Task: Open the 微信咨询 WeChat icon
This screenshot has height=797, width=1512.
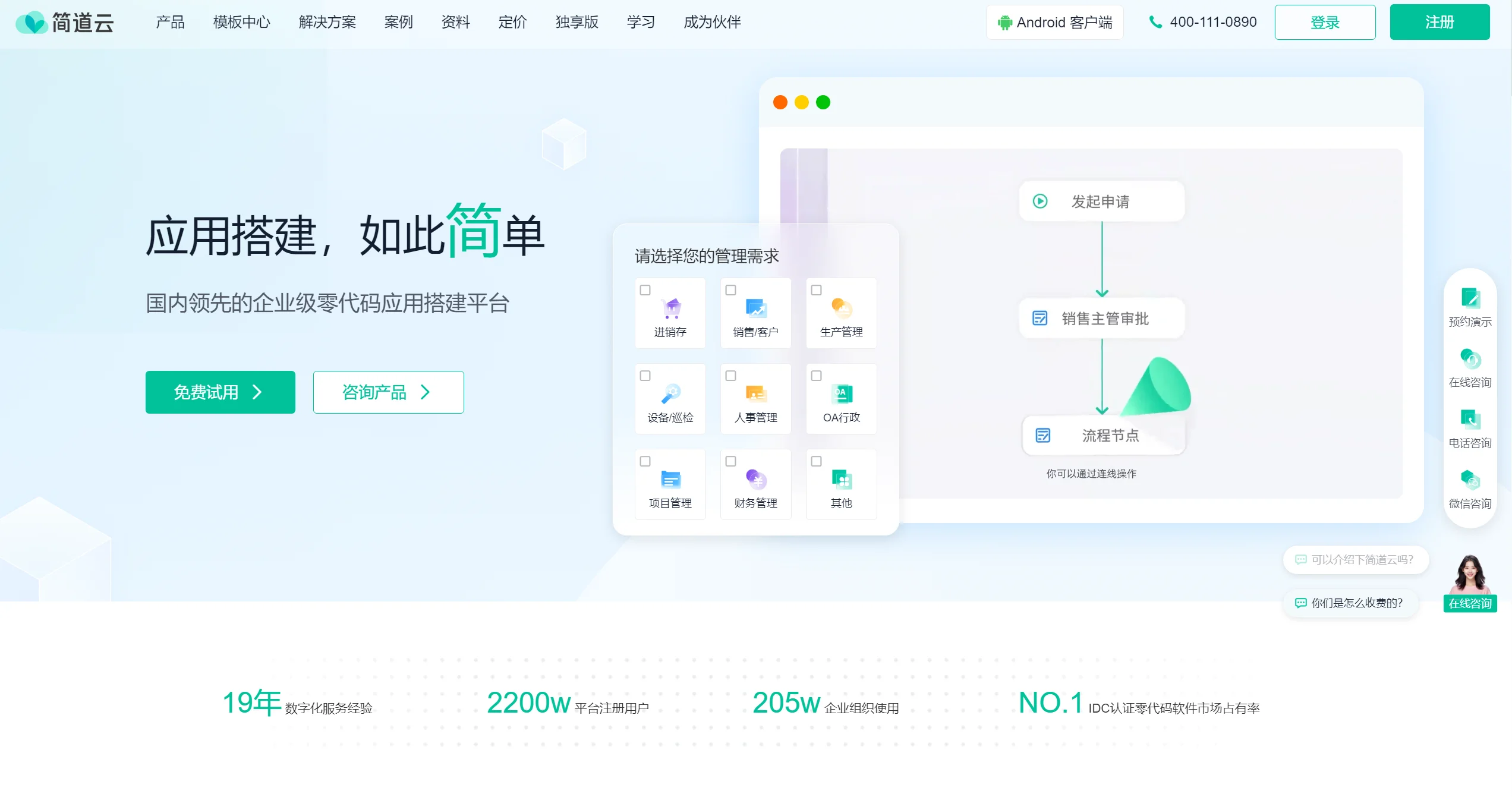Action: (x=1470, y=480)
